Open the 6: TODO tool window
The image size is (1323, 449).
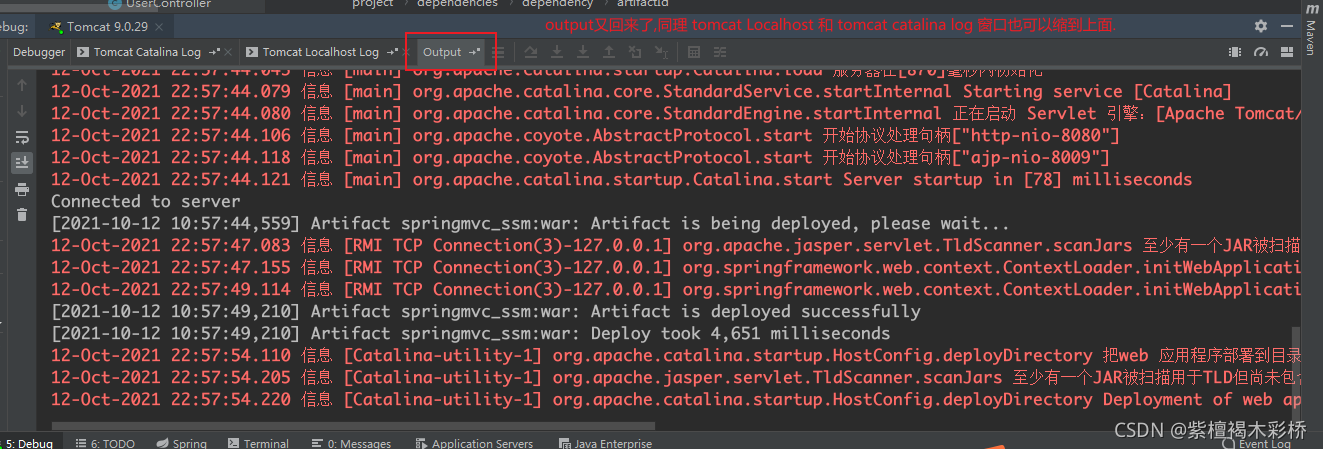[103, 443]
